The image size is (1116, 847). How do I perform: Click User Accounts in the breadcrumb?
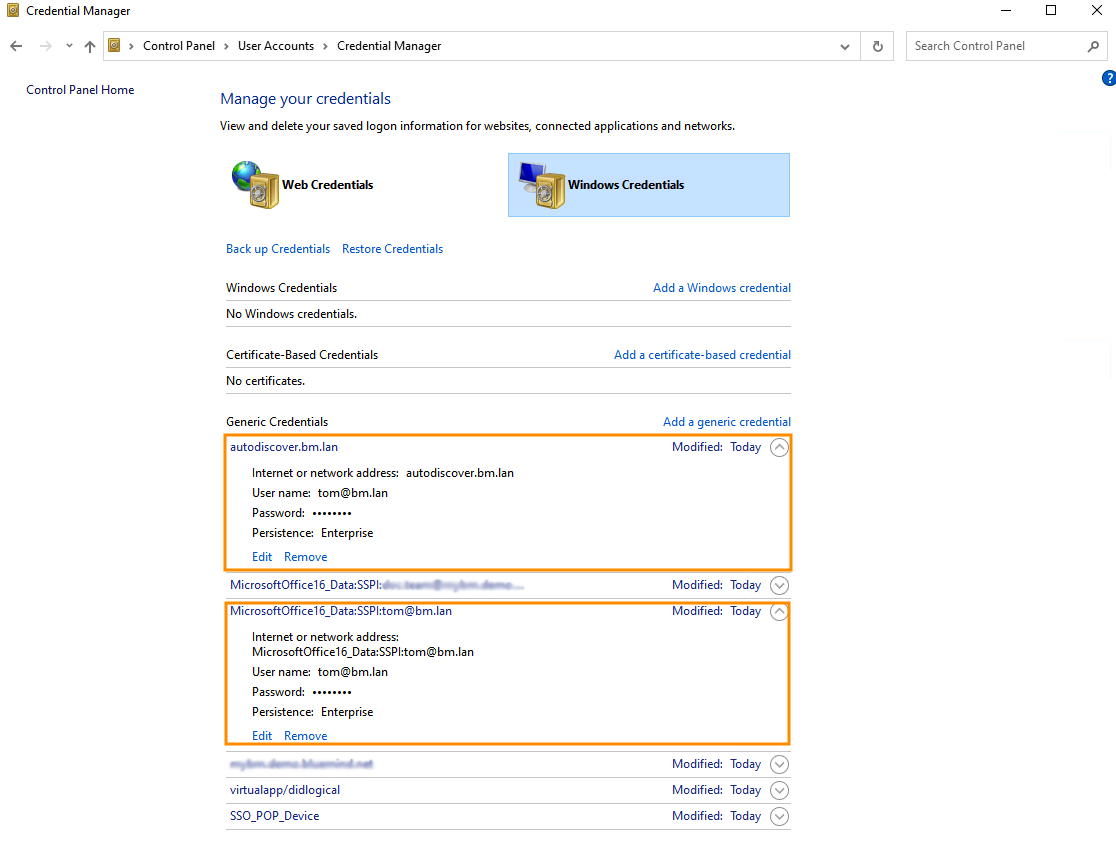[x=275, y=46]
